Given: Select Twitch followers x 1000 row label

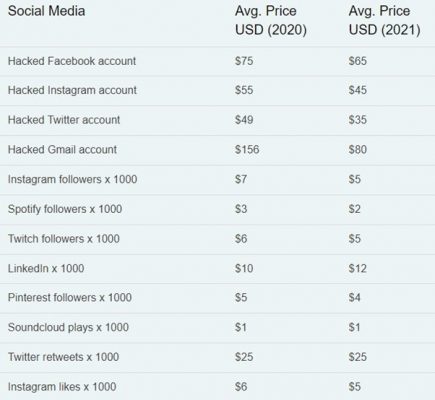Looking at the screenshot, I should pyautogui.click(x=64, y=239).
